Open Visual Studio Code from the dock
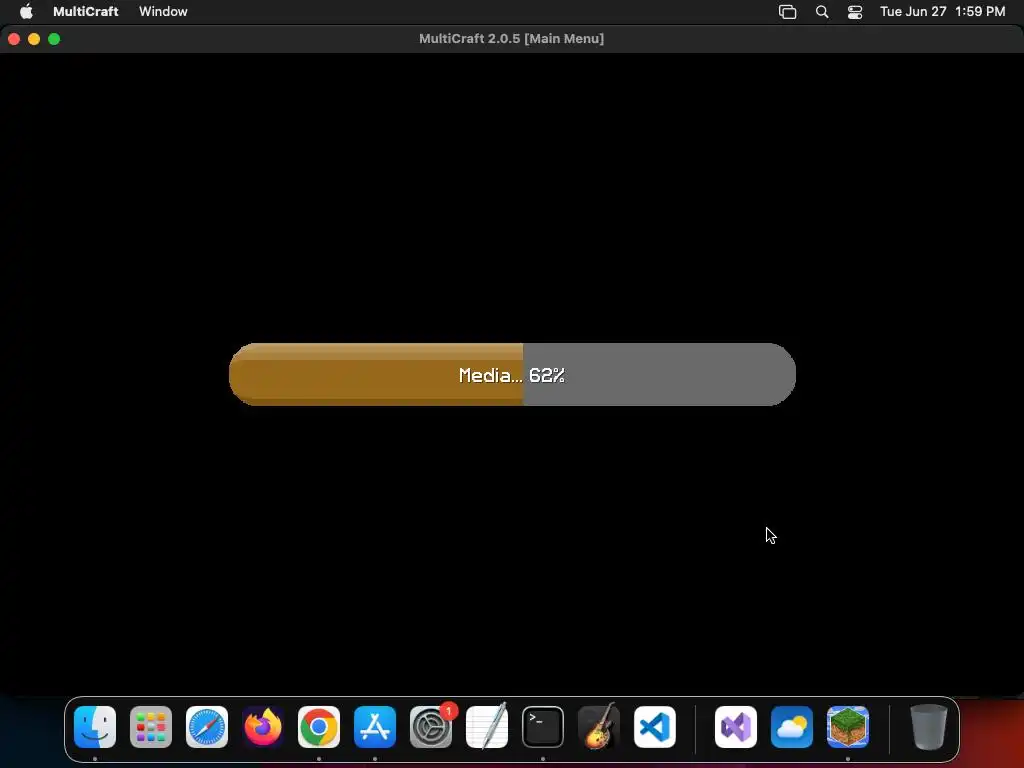The width and height of the screenshot is (1024, 768). (655, 727)
